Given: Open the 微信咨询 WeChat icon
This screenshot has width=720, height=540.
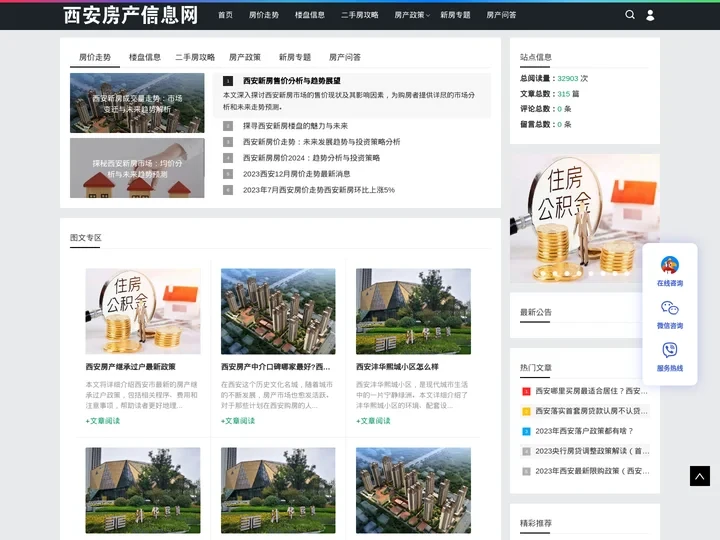Looking at the screenshot, I should point(669,308).
